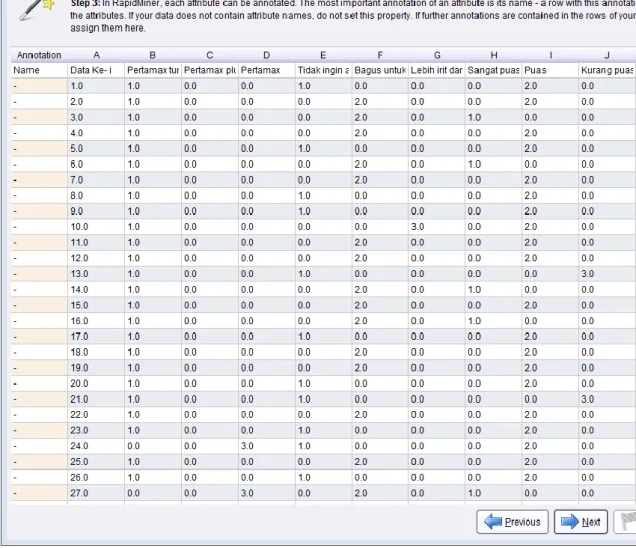The image size is (636, 548).
Task: Click the 'Bagus untuk' attribute name cell
Action: click(x=380, y=70)
